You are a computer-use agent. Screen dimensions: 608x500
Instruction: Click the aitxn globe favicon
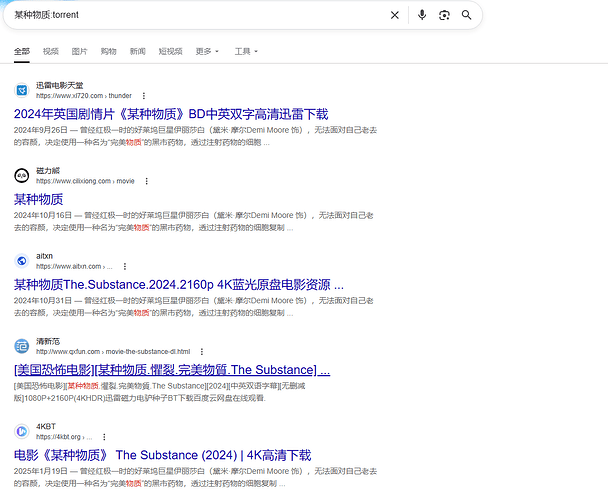pos(22,261)
